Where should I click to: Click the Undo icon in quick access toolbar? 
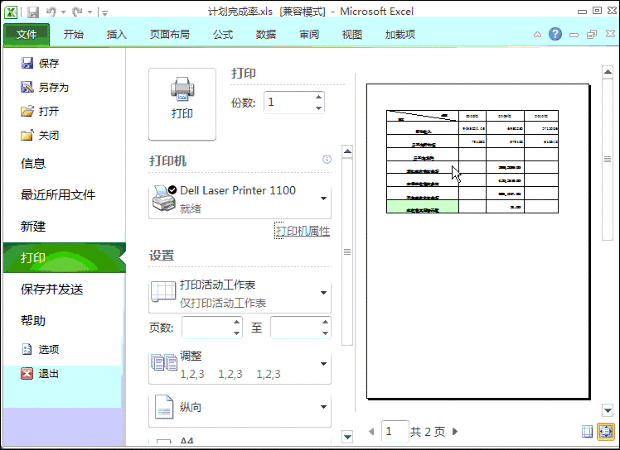click(51, 12)
